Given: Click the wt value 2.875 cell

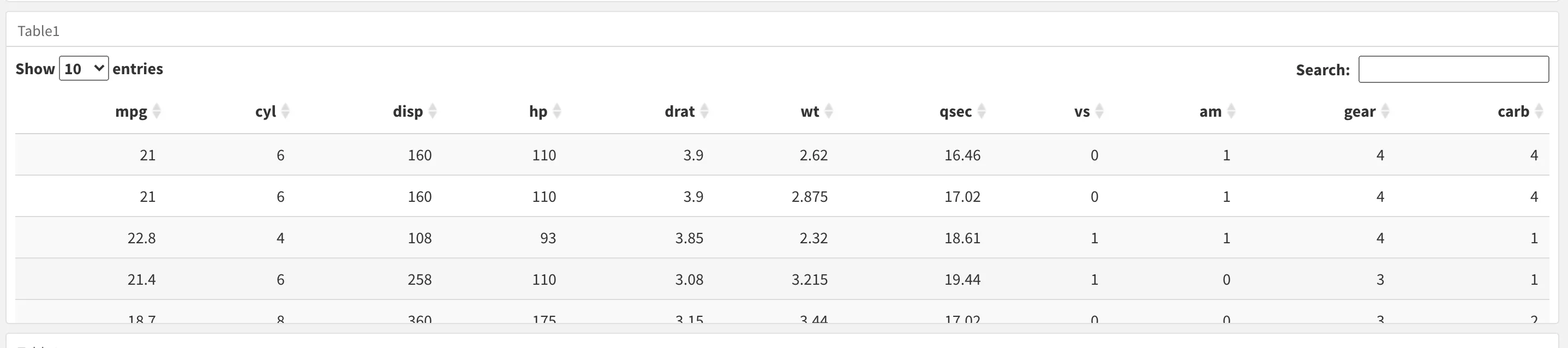Looking at the screenshot, I should [809, 196].
